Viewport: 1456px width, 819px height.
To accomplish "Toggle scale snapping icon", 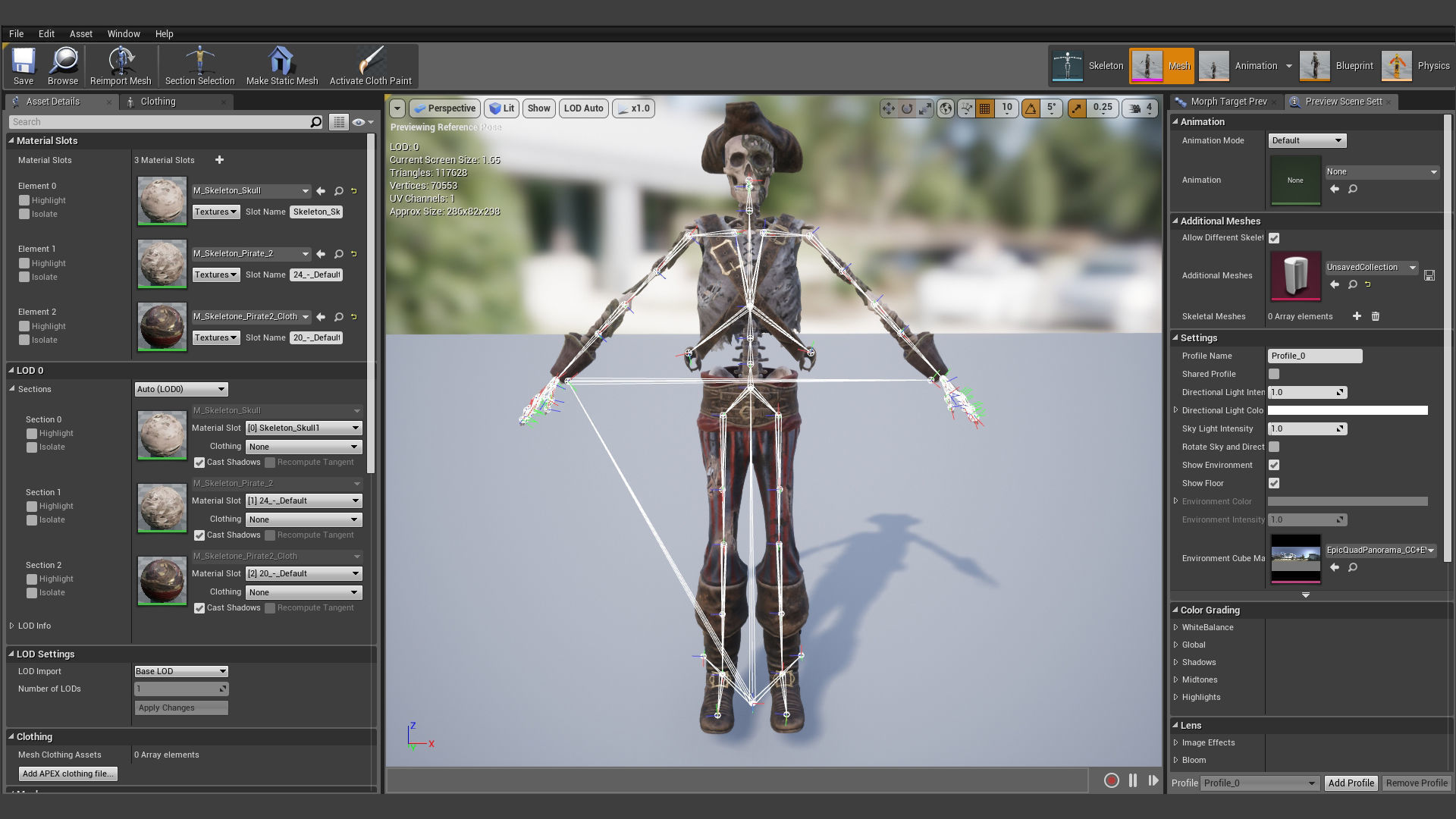I will 1077,108.
